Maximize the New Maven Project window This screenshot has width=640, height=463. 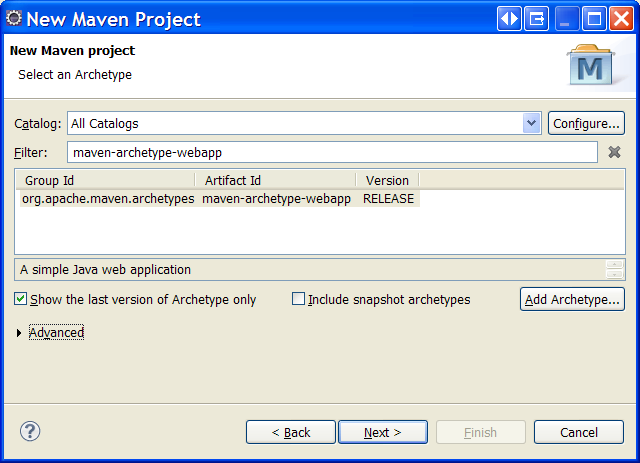click(594, 19)
